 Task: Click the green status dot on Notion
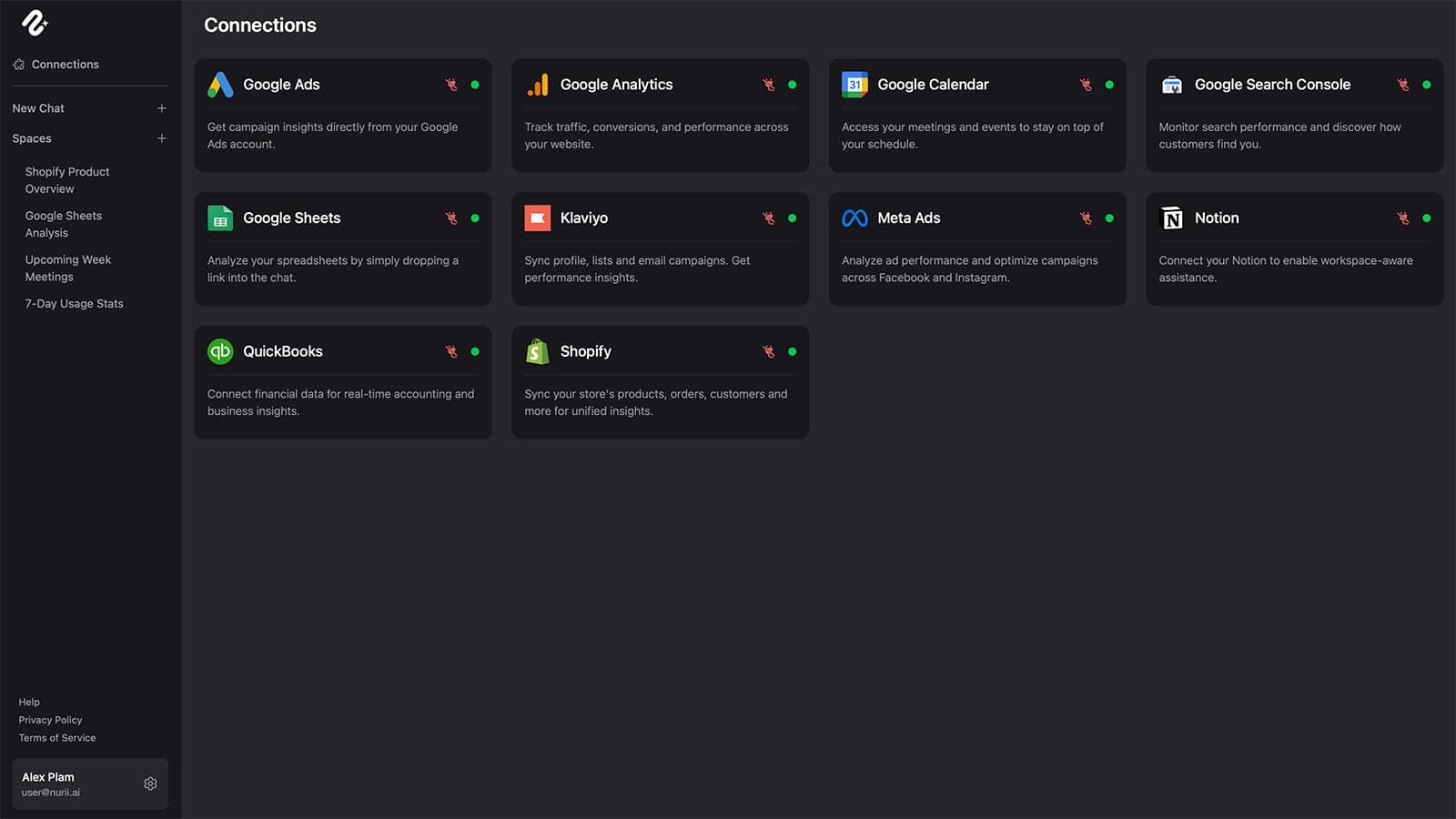1427,218
